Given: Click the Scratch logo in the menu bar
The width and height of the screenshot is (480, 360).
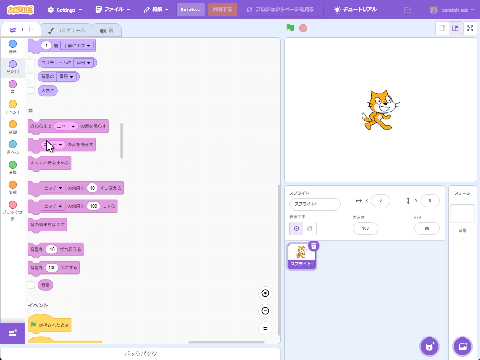Looking at the screenshot, I should click(x=20, y=10).
